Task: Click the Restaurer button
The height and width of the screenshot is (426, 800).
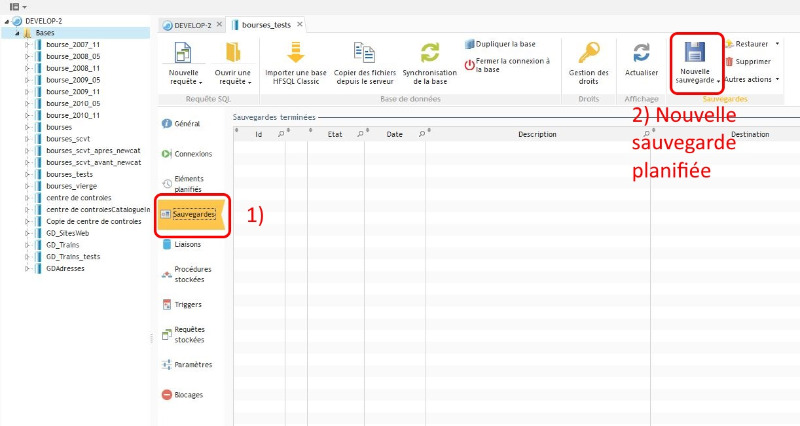Action: point(747,44)
